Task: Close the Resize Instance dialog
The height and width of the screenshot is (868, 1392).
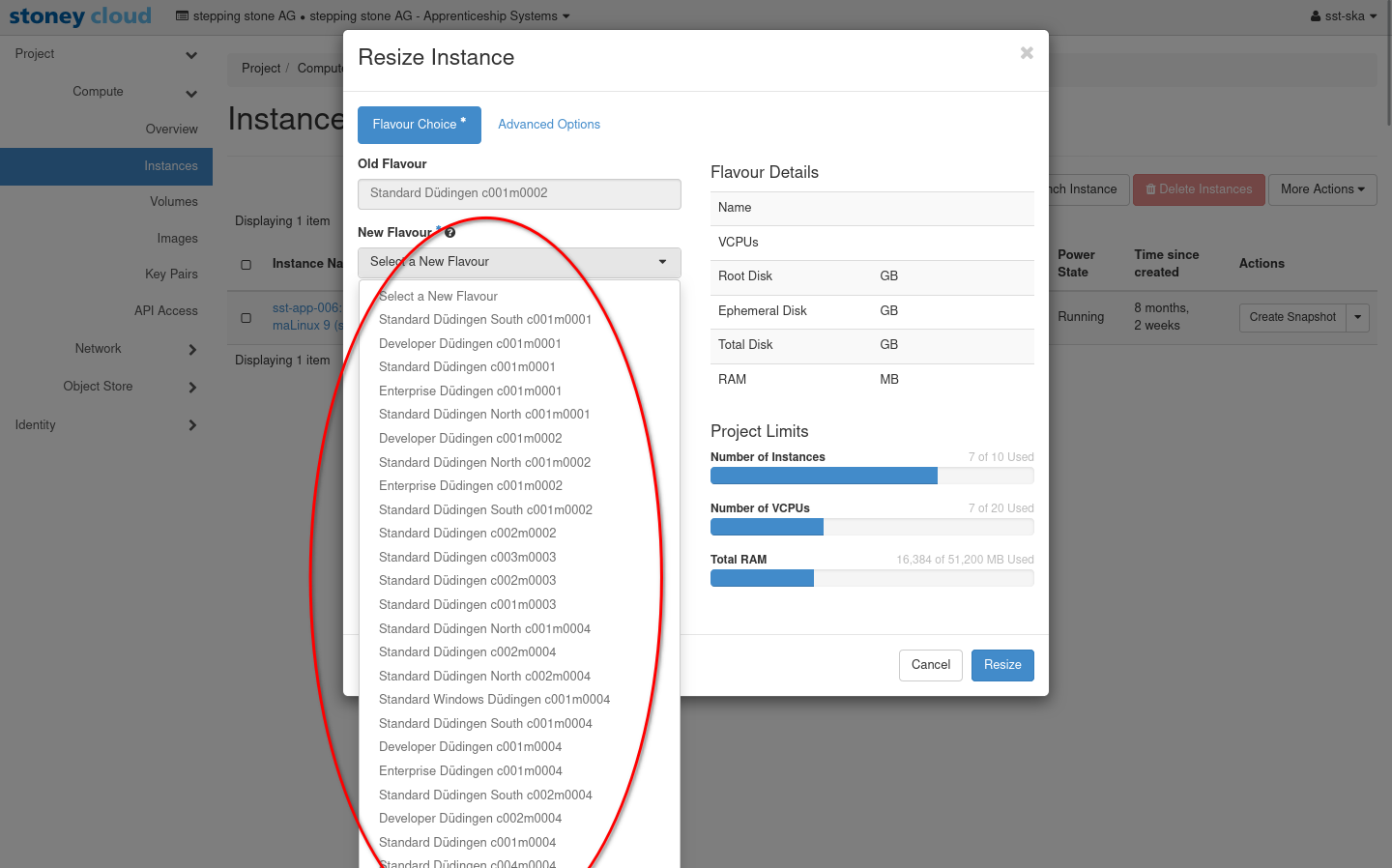Action: (1027, 53)
